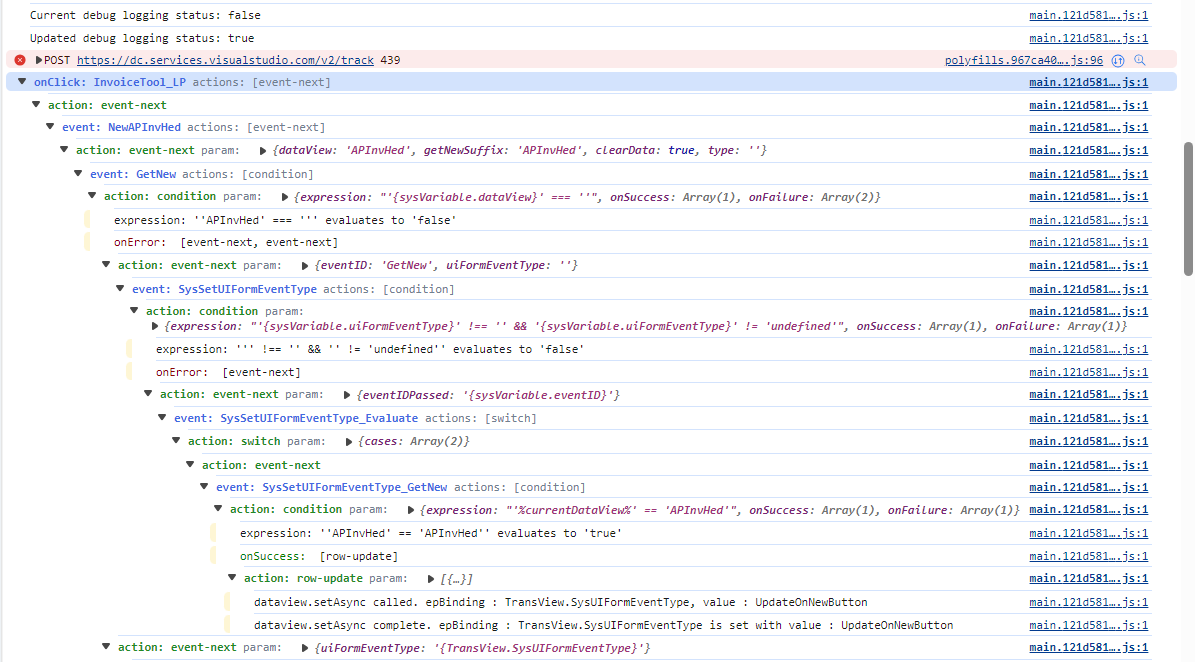Collapse the action: row-update node
This screenshot has width=1195, height=662.
232,577
